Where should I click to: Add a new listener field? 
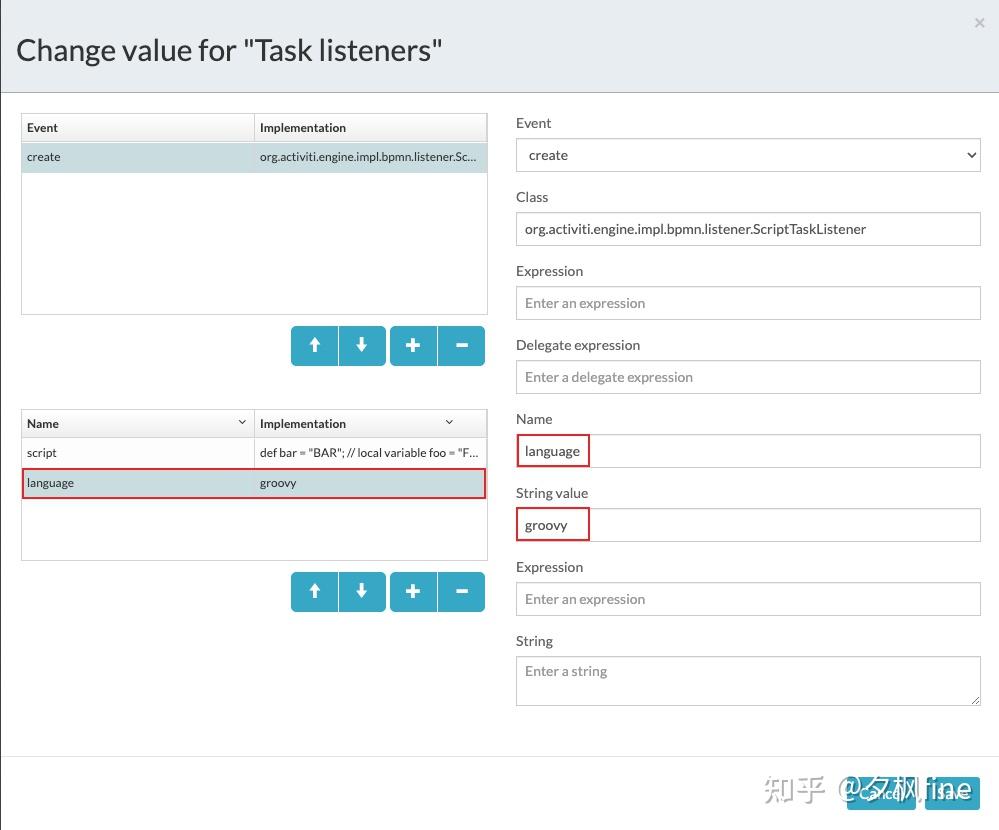(412, 591)
